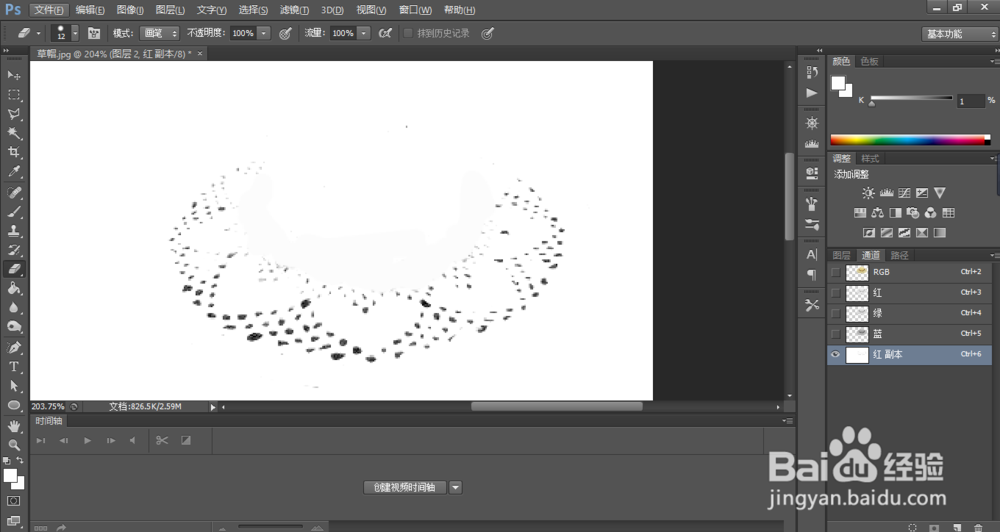The image size is (1000, 532).
Task: Switch to the Swatches tab
Action: (x=869, y=61)
